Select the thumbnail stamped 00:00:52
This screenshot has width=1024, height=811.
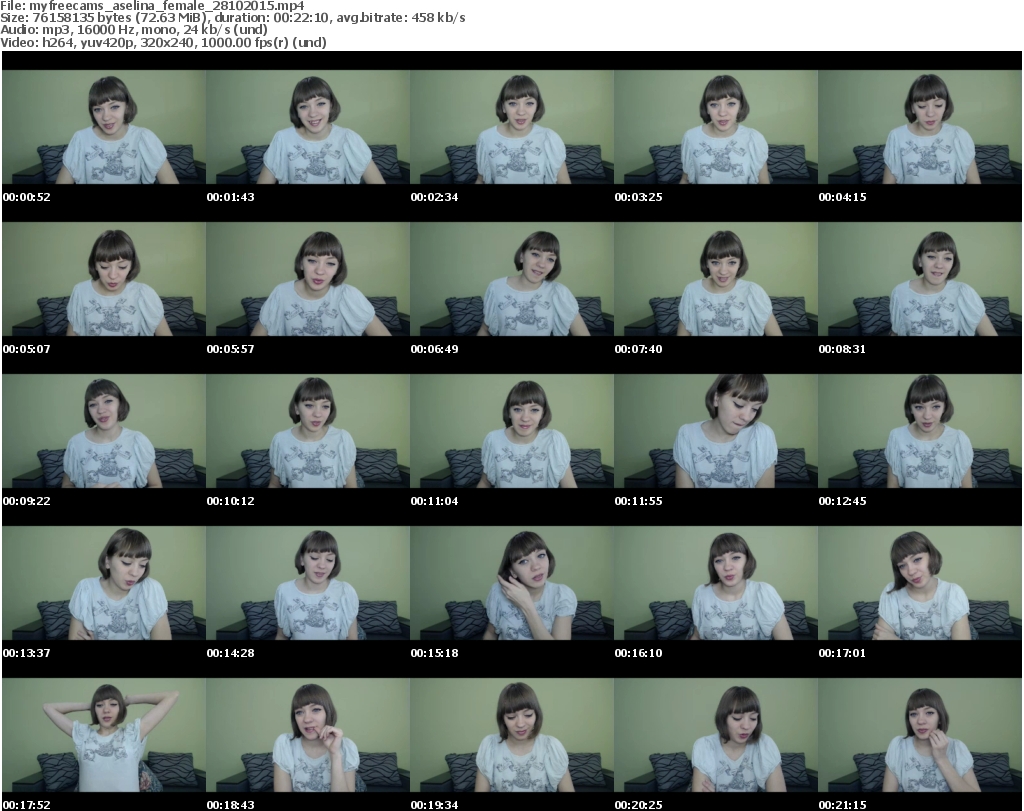click(104, 127)
